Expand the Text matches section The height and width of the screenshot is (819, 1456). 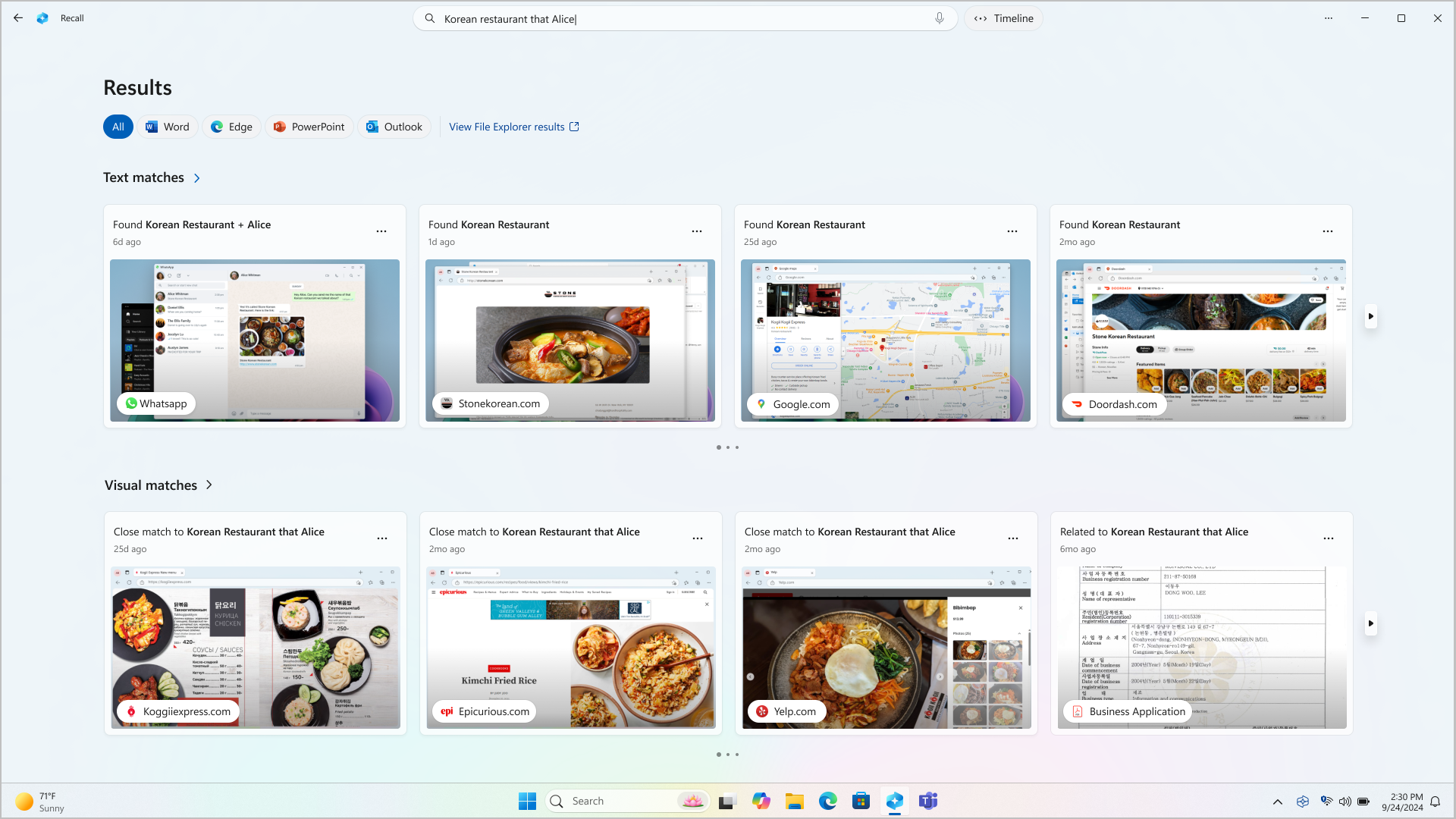tap(197, 178)
